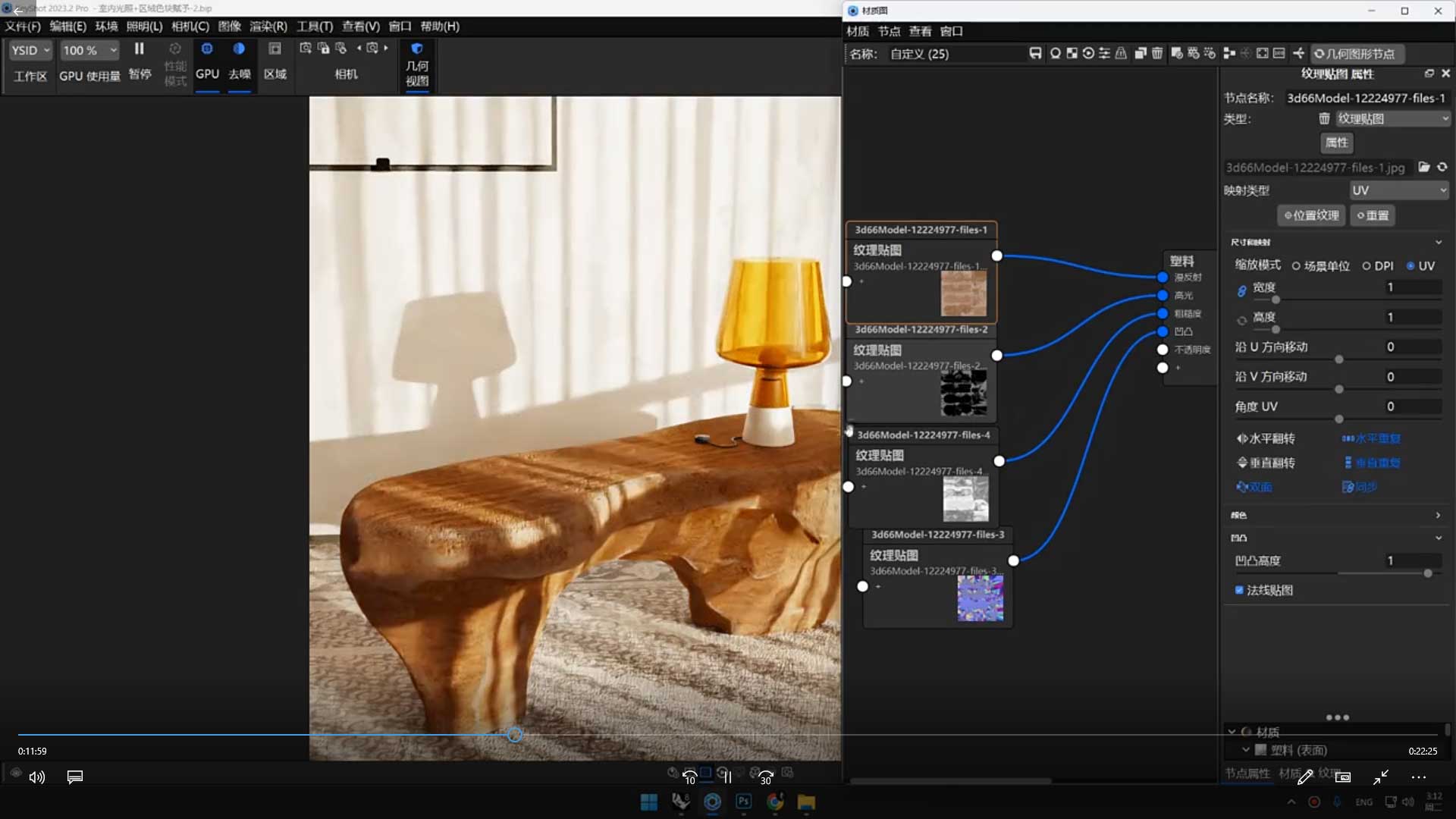Click refresh icon beside texture filename

[1442, 167]
